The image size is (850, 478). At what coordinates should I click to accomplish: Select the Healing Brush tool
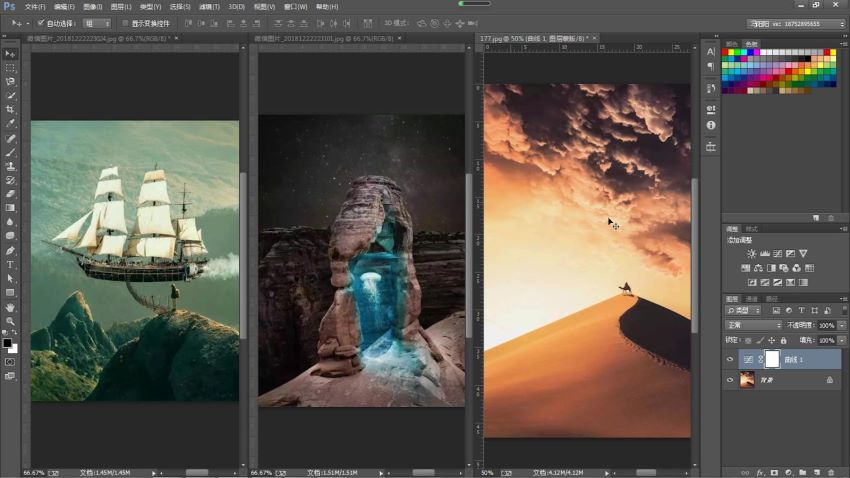[x=10, y=139]
